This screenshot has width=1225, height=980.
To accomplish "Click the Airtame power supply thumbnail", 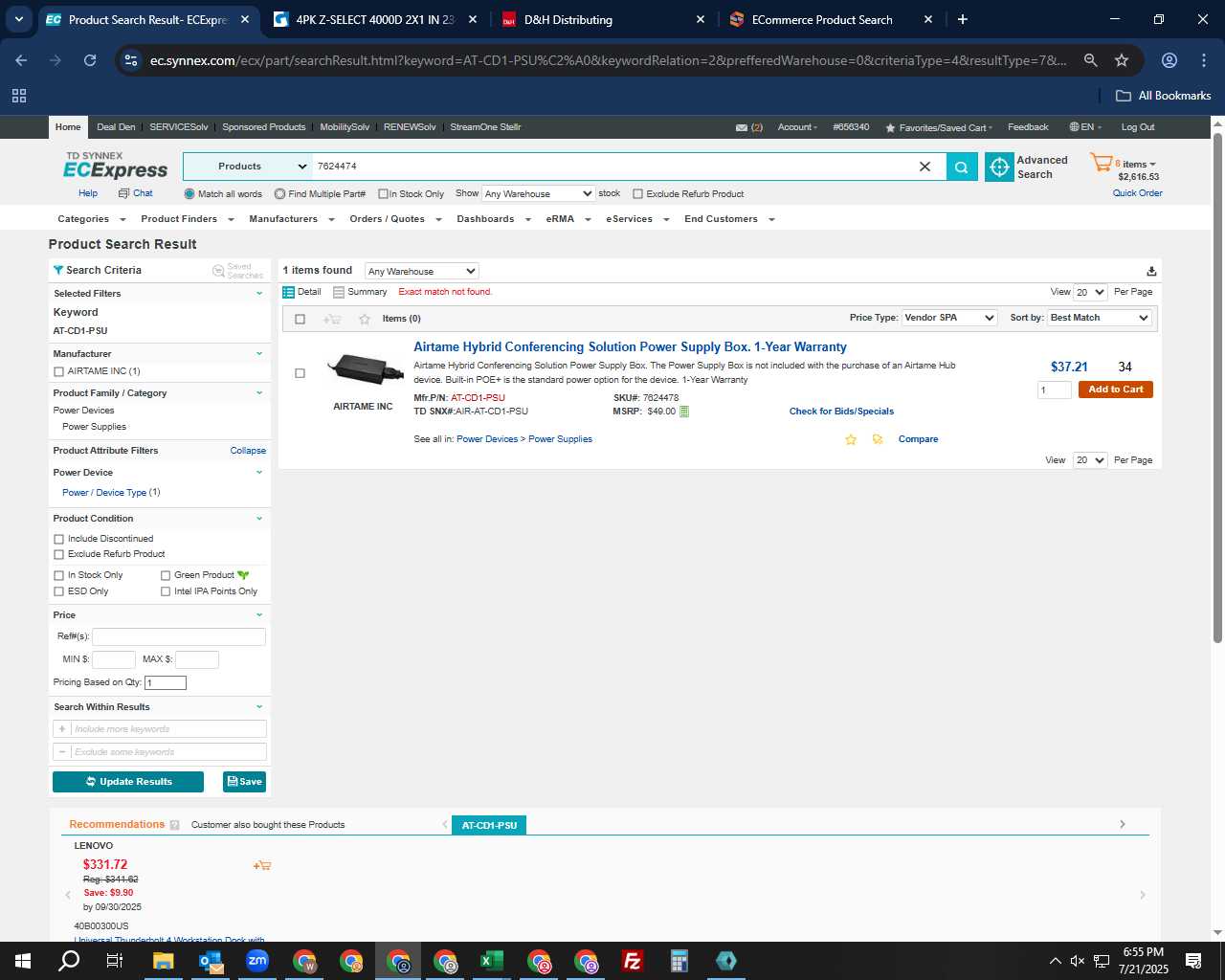I will pos(364,368).
